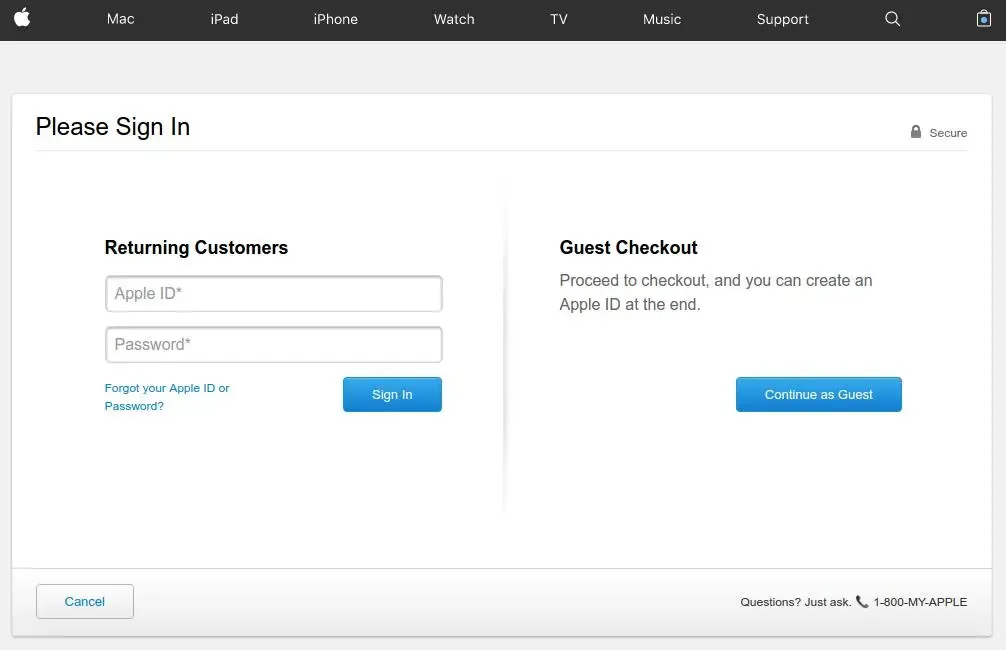Open the shopping bag icon
Image resolution: width=1006 pixels, height=650 pixels.
pyautogui.click(x=983, y=19)
